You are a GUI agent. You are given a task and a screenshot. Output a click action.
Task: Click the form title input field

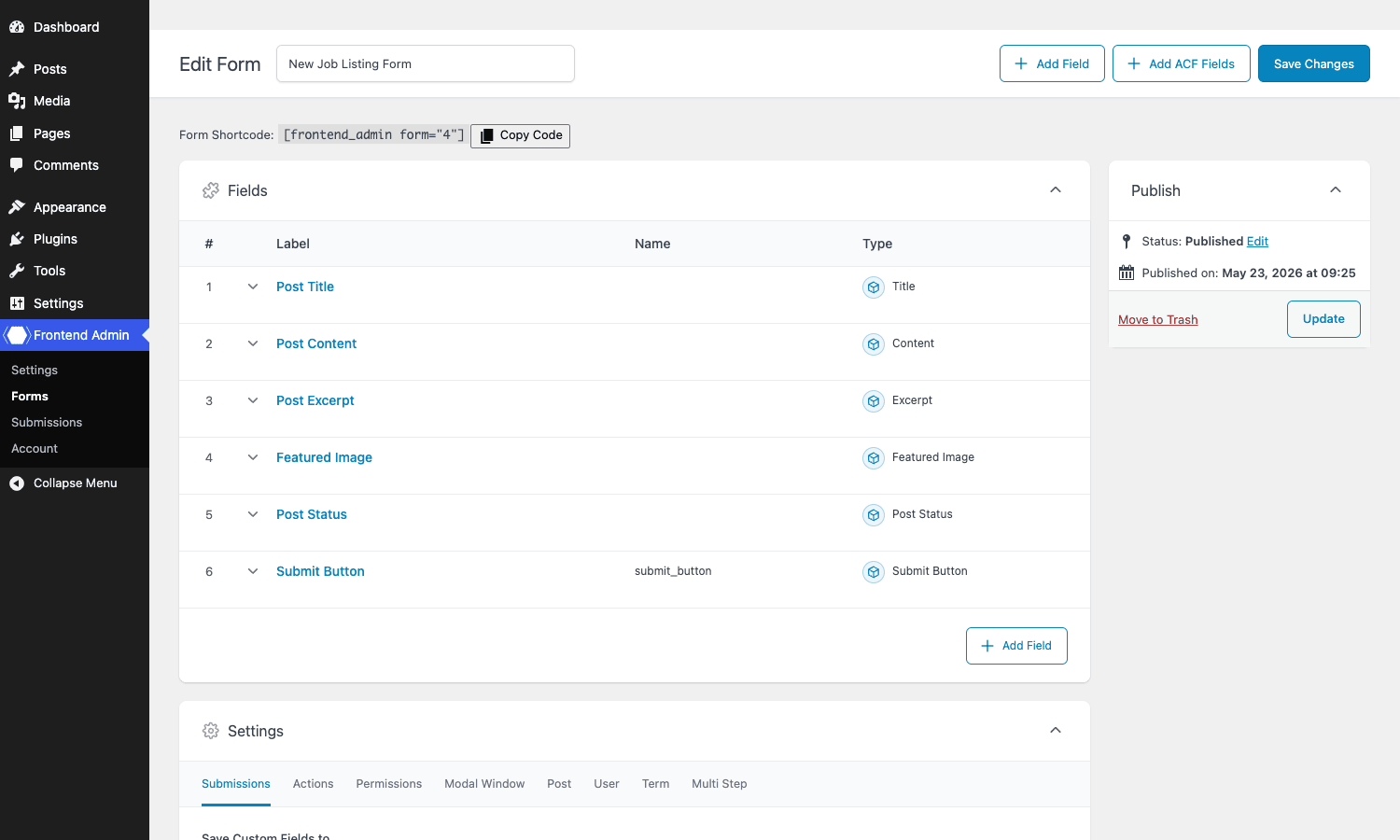pos(426,63)
